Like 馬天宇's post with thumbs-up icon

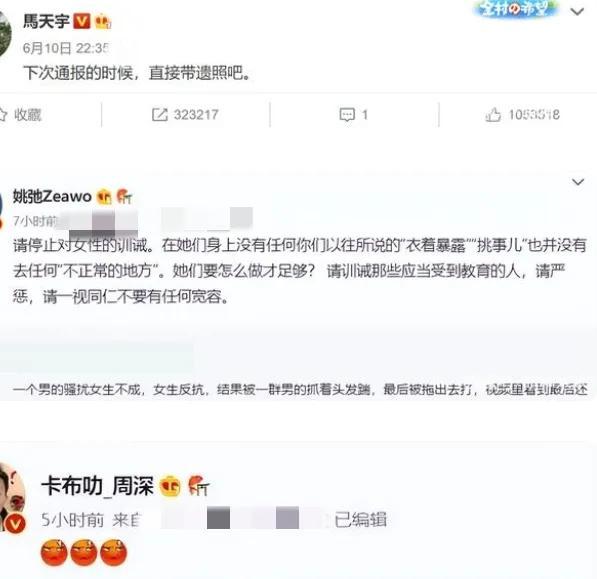coord(493,114)
